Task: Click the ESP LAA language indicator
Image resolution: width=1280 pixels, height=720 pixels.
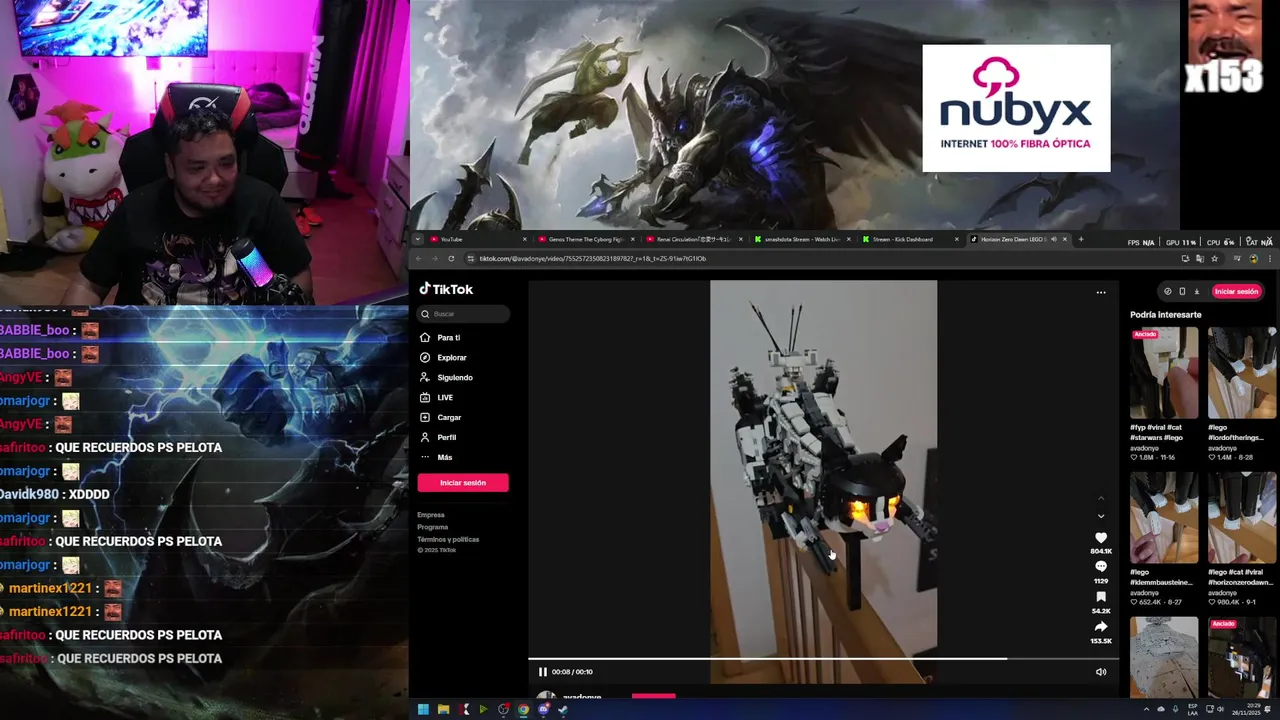Action: pos(1193,710)
